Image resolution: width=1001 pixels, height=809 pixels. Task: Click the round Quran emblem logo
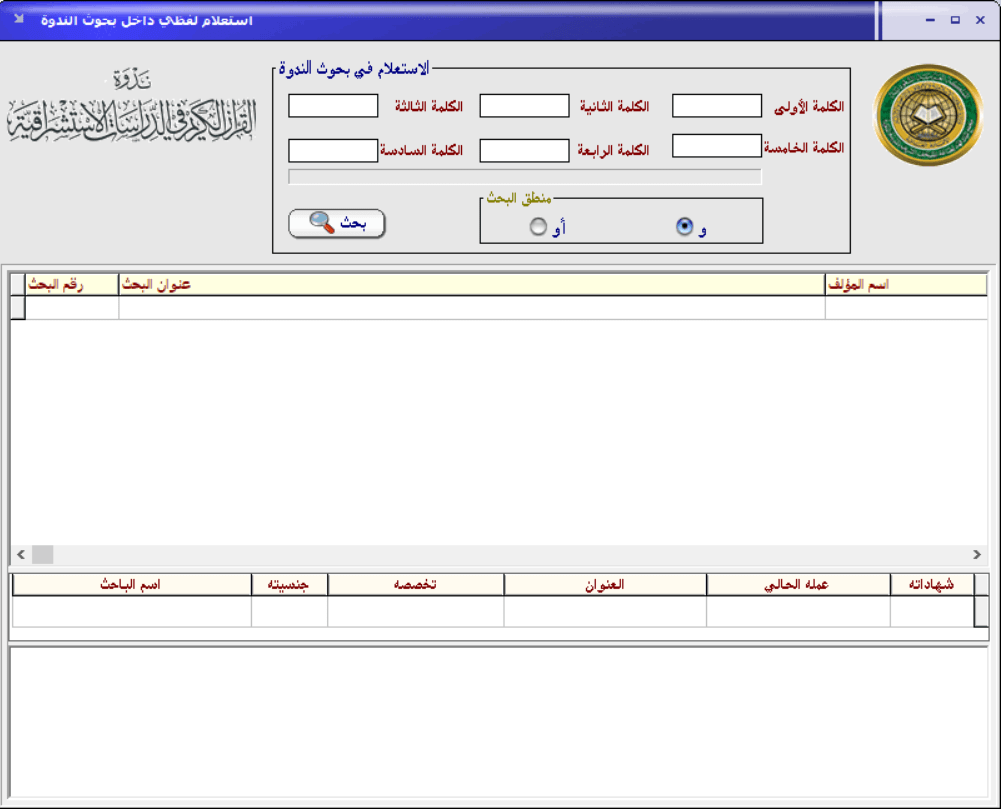coord(928,115)
